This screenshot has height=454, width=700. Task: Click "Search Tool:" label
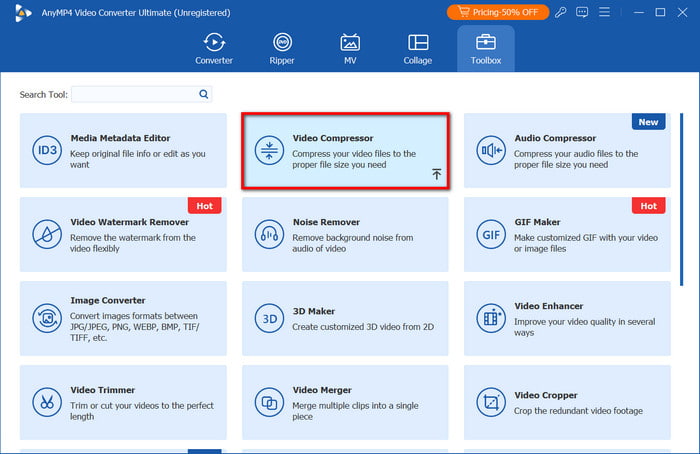(43, 95)
